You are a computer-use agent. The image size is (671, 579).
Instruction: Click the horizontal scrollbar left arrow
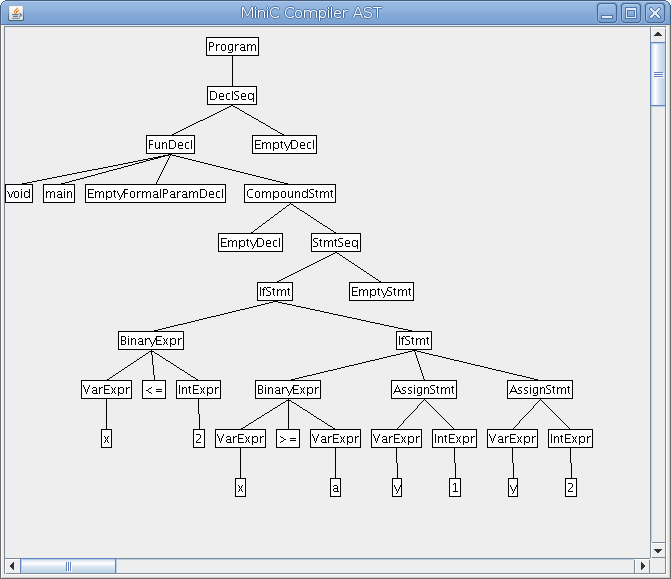[x=12, y=566]
